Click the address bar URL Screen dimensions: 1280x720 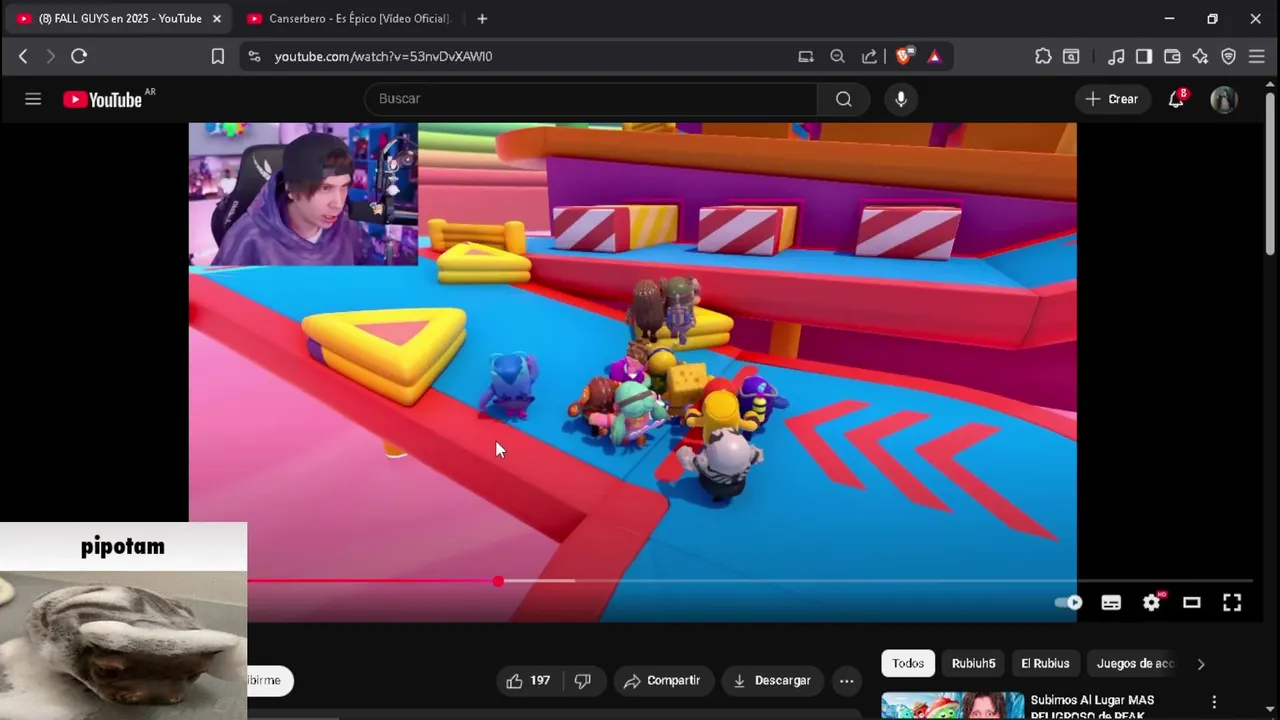[x=383, y=57]
